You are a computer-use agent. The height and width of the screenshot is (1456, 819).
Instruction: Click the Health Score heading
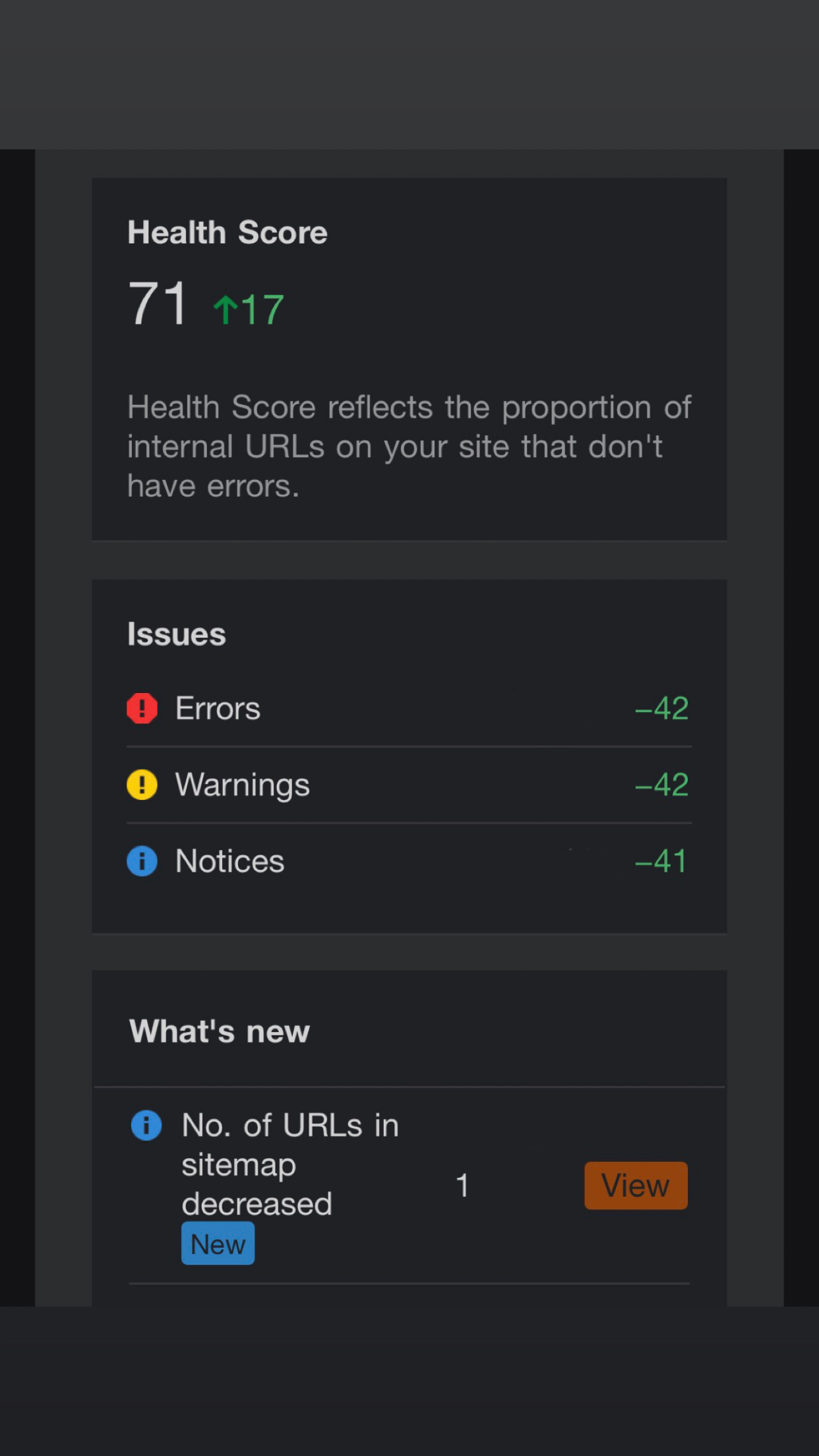pos(228,232)
